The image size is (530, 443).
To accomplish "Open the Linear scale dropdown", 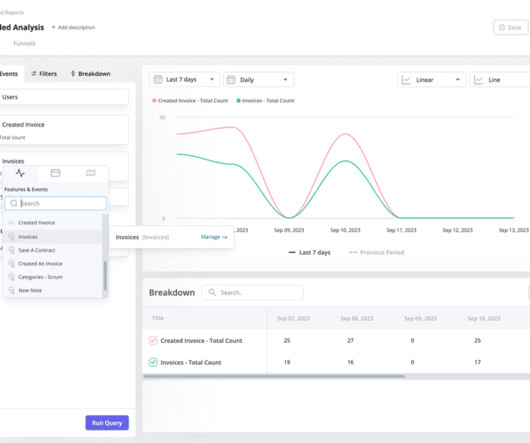I will tap(432, 80).
